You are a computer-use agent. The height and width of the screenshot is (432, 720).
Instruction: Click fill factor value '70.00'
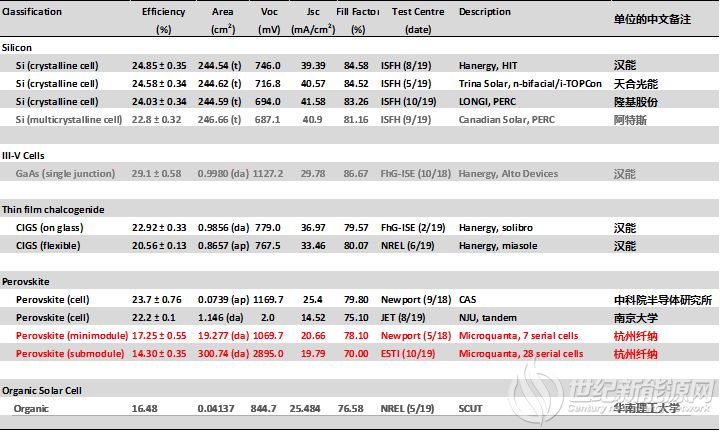[356, 353]
